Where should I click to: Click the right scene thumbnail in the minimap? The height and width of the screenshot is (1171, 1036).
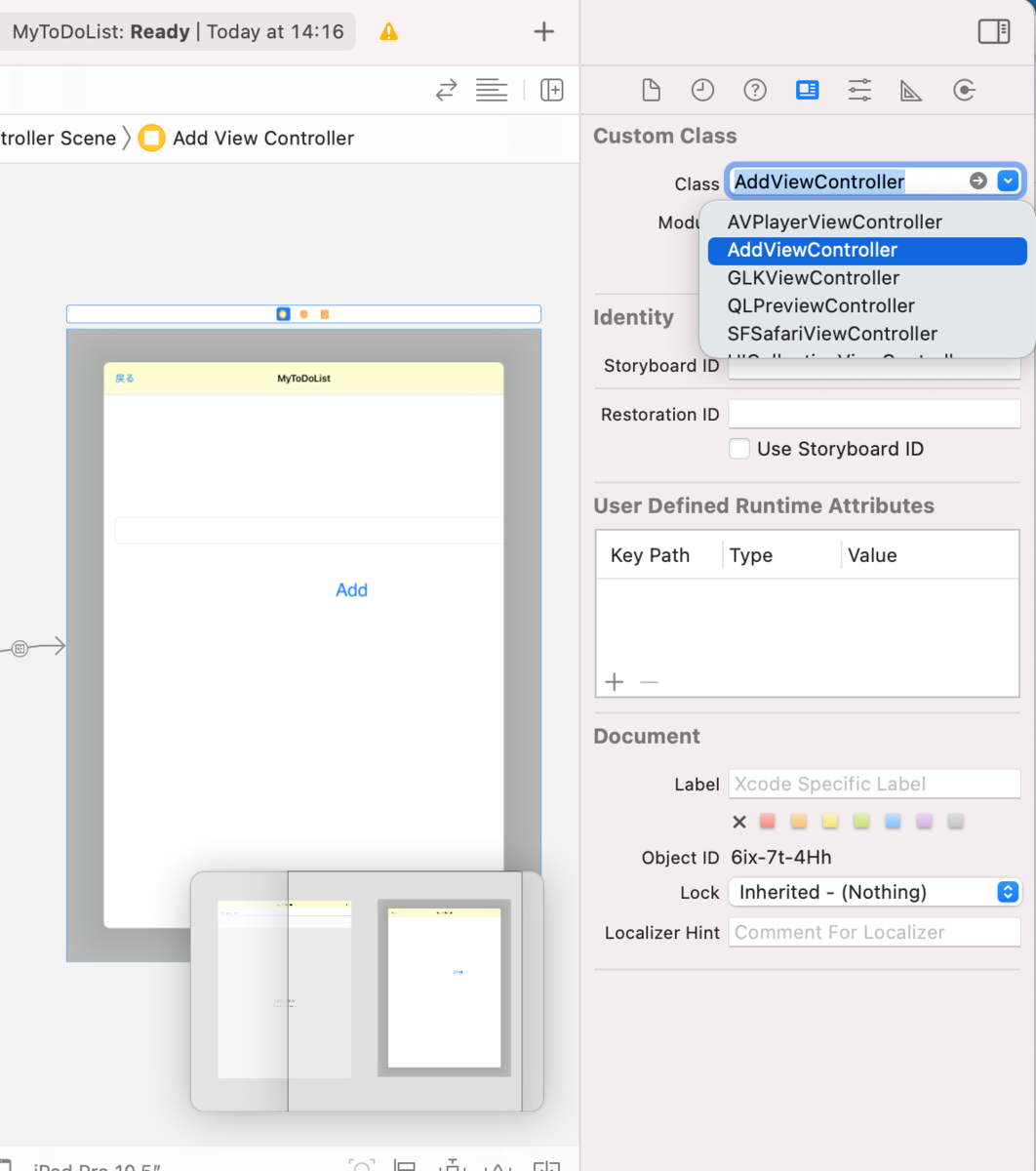tap(445, 989)
